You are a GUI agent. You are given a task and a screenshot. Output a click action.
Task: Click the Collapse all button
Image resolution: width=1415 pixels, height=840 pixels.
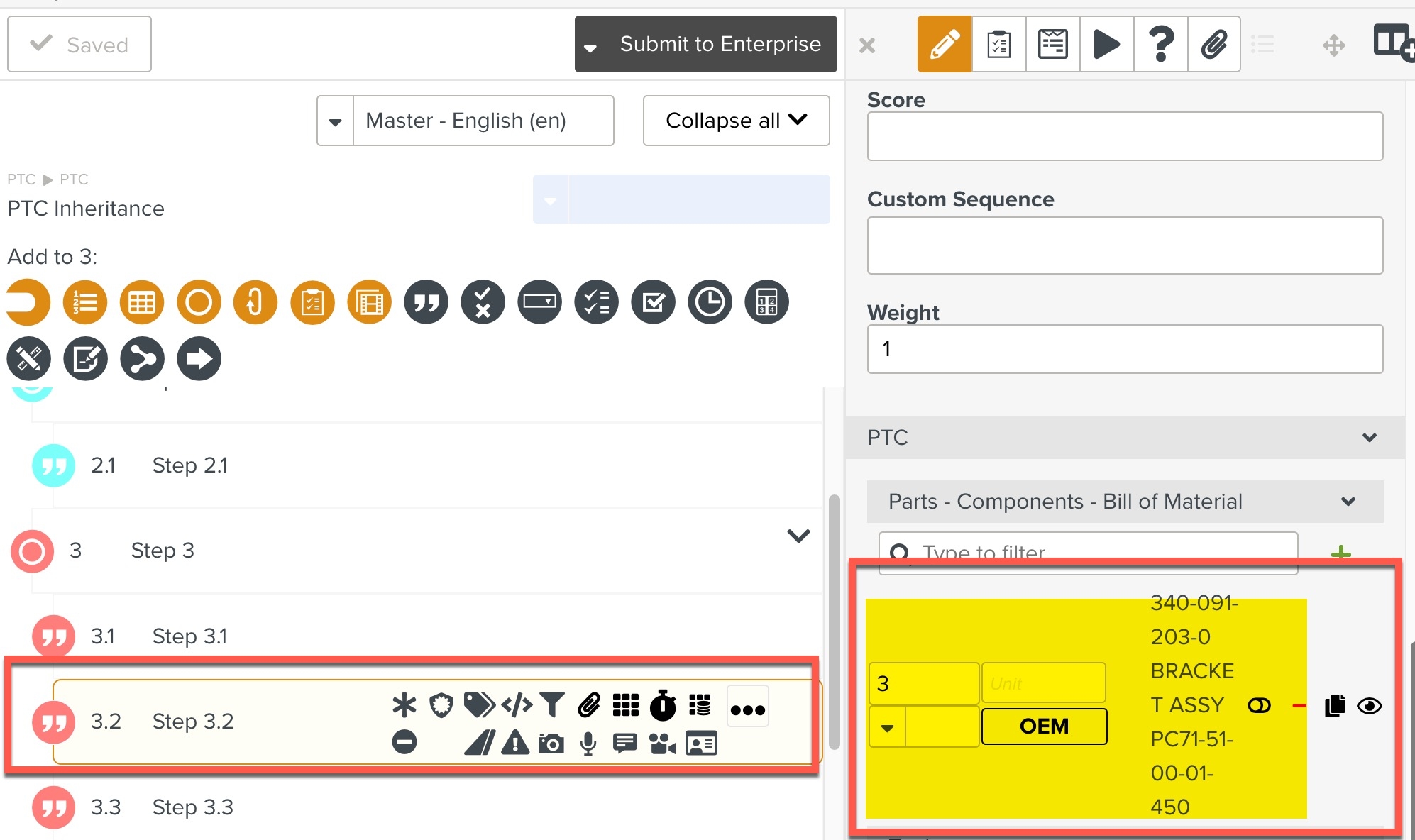736,120
